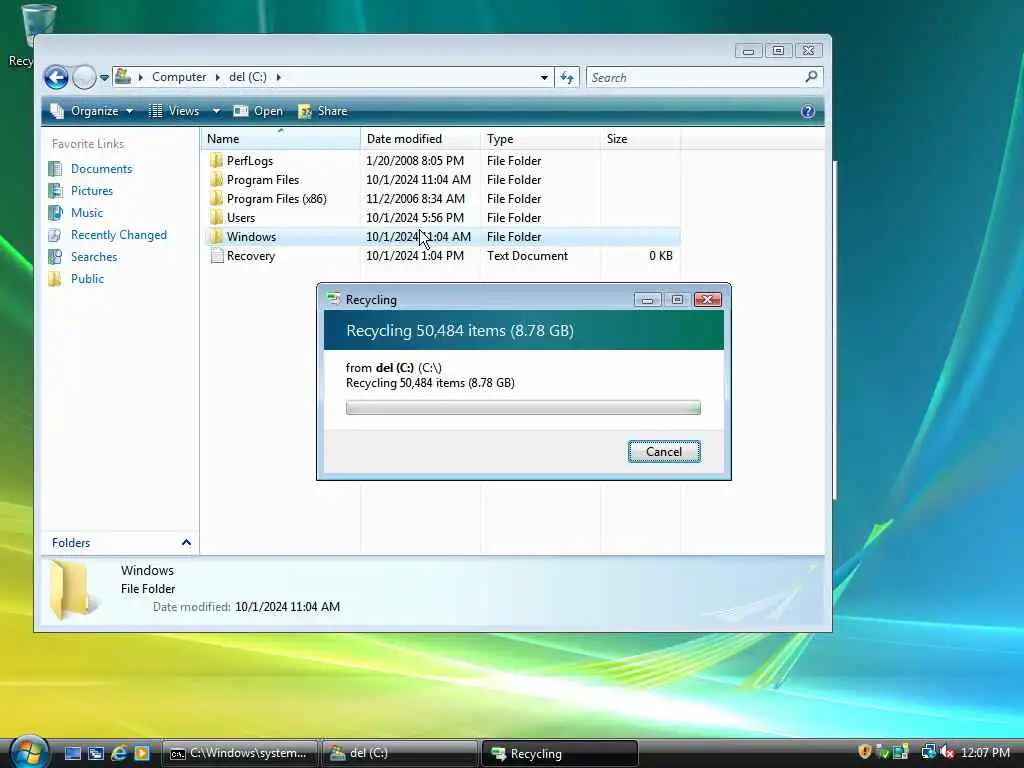Click the recycling progress bar
The height and width of the screenshot is (768, 1024).
click(x=523, y=408)
